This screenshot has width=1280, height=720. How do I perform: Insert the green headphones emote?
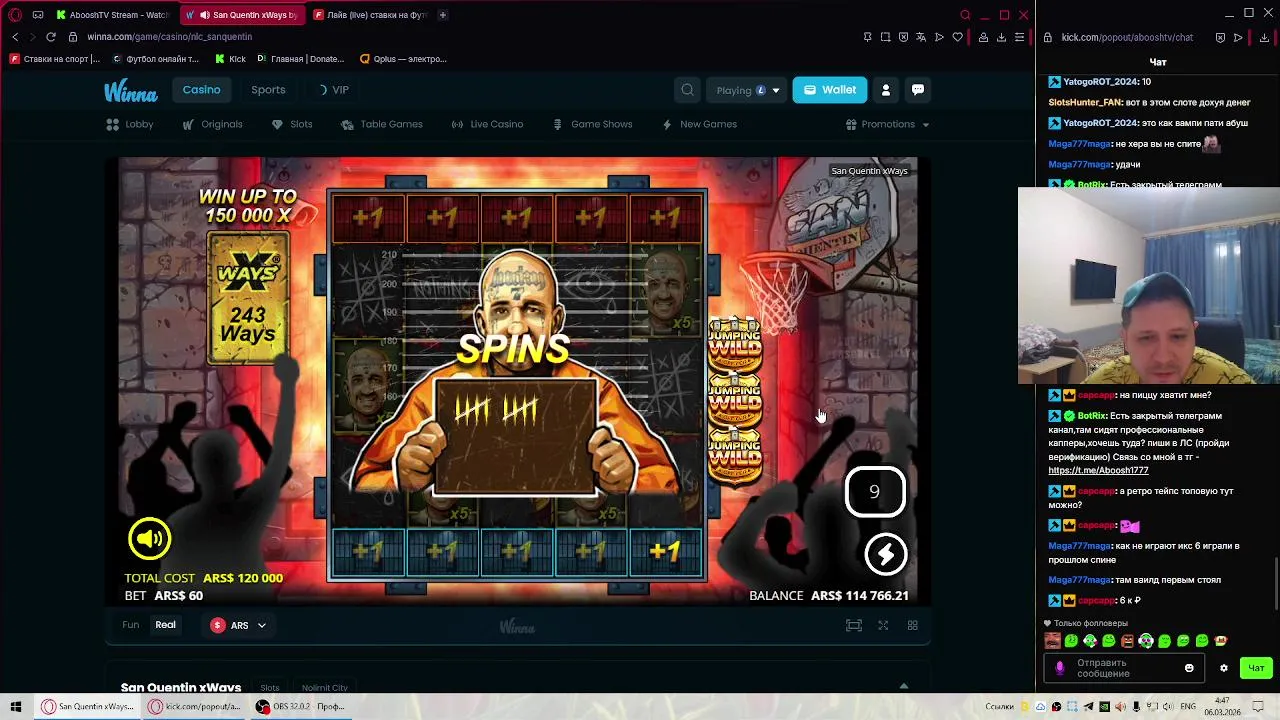click(1146, 641)
